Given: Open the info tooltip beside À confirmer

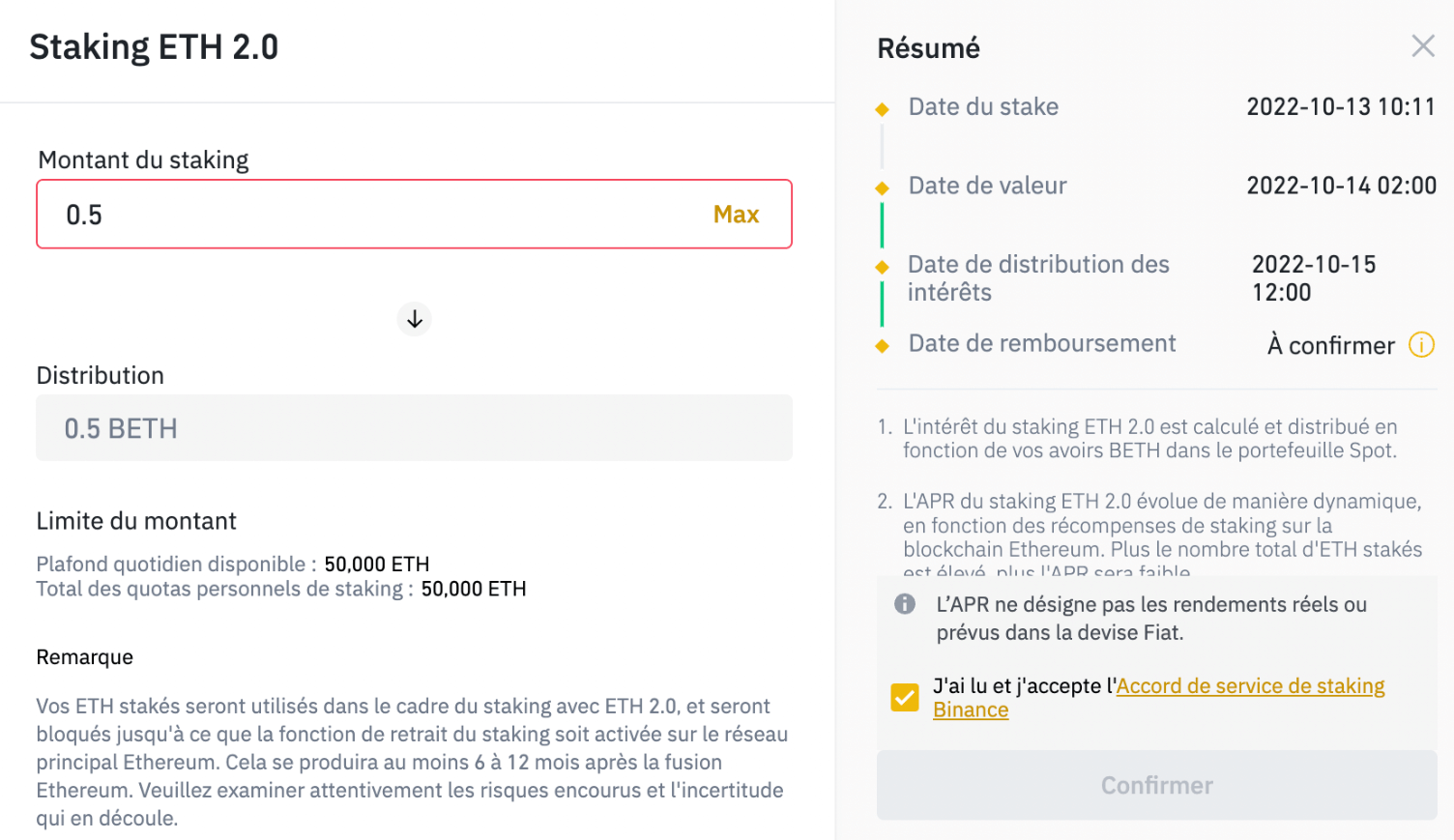Looking at the screenshot, I should [x=1423, y=345].
